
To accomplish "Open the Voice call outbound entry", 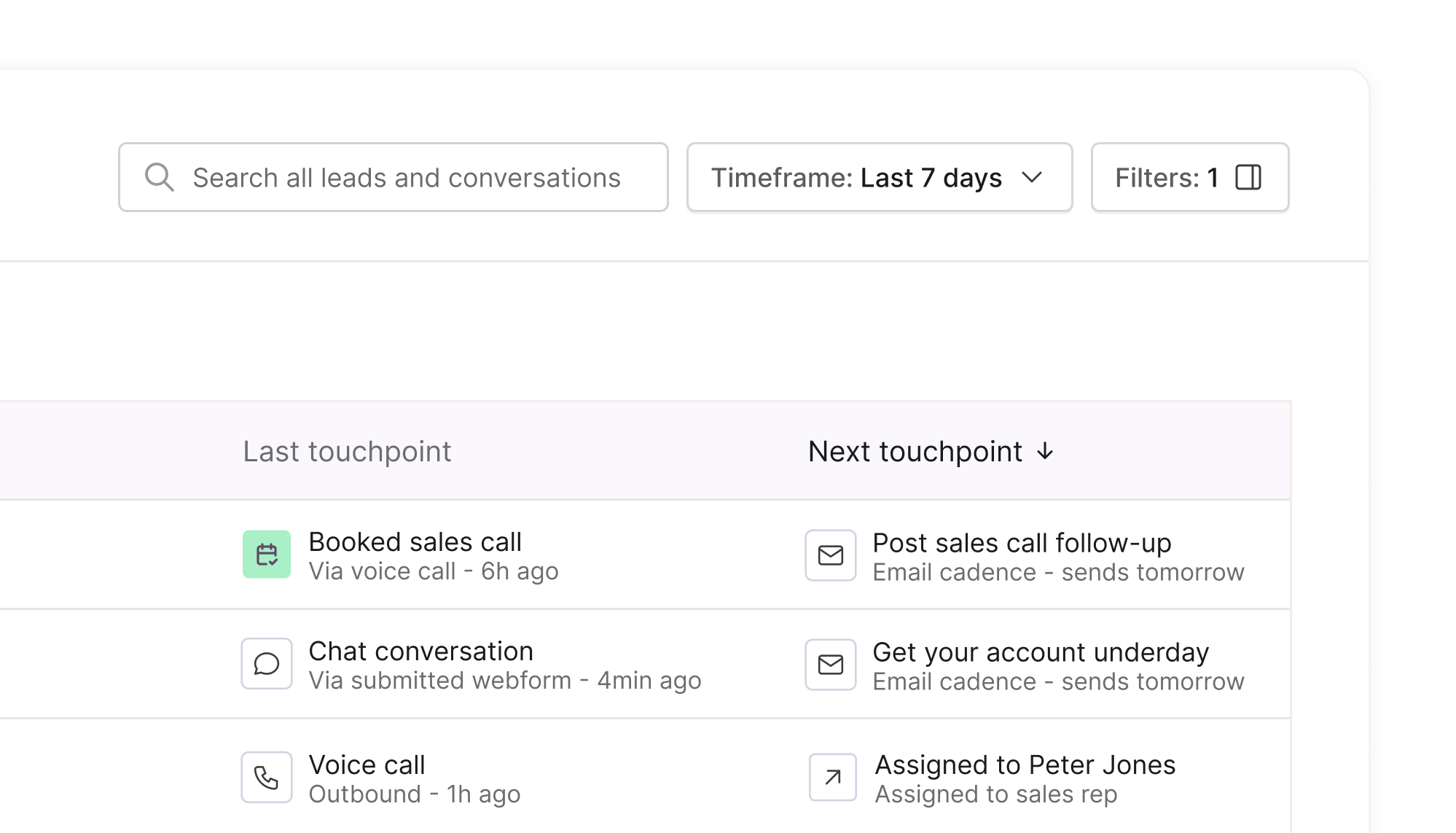I will click(x=367, y=765).
